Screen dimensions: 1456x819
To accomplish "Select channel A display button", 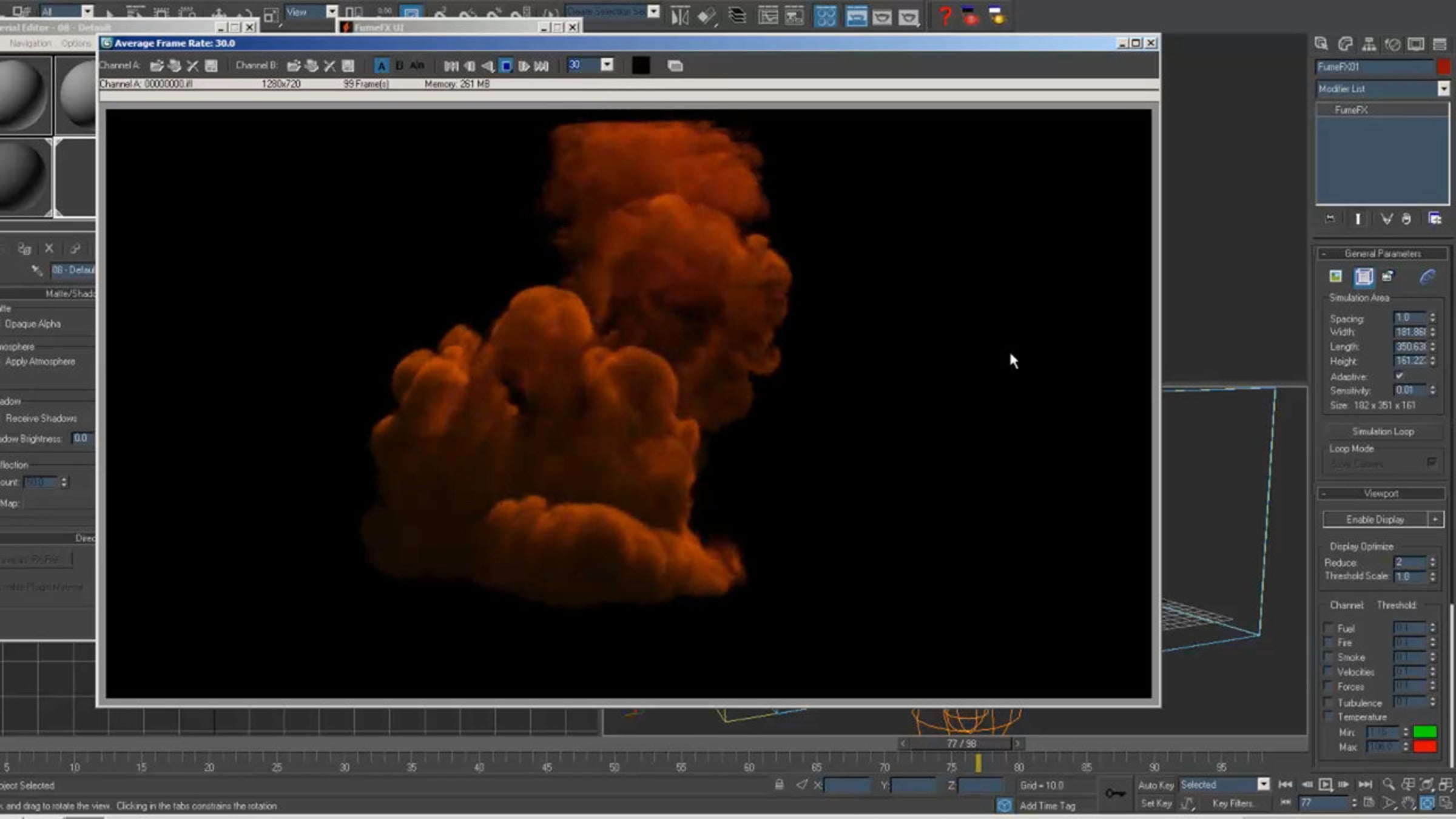I will (x=381, y=66).
